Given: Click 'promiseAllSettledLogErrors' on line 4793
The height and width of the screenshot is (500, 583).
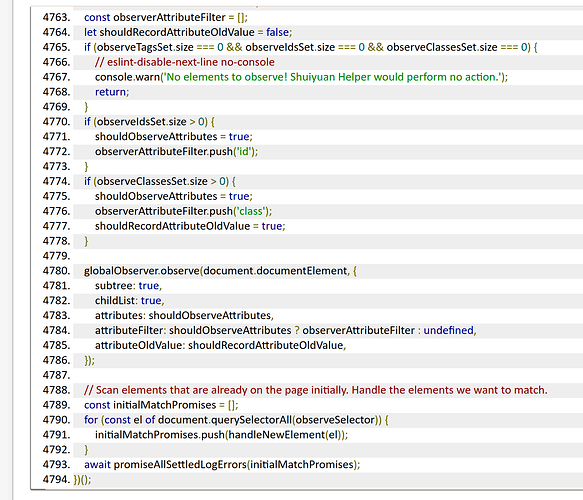Looking at the screenshot, I should (x=180, y=464).
